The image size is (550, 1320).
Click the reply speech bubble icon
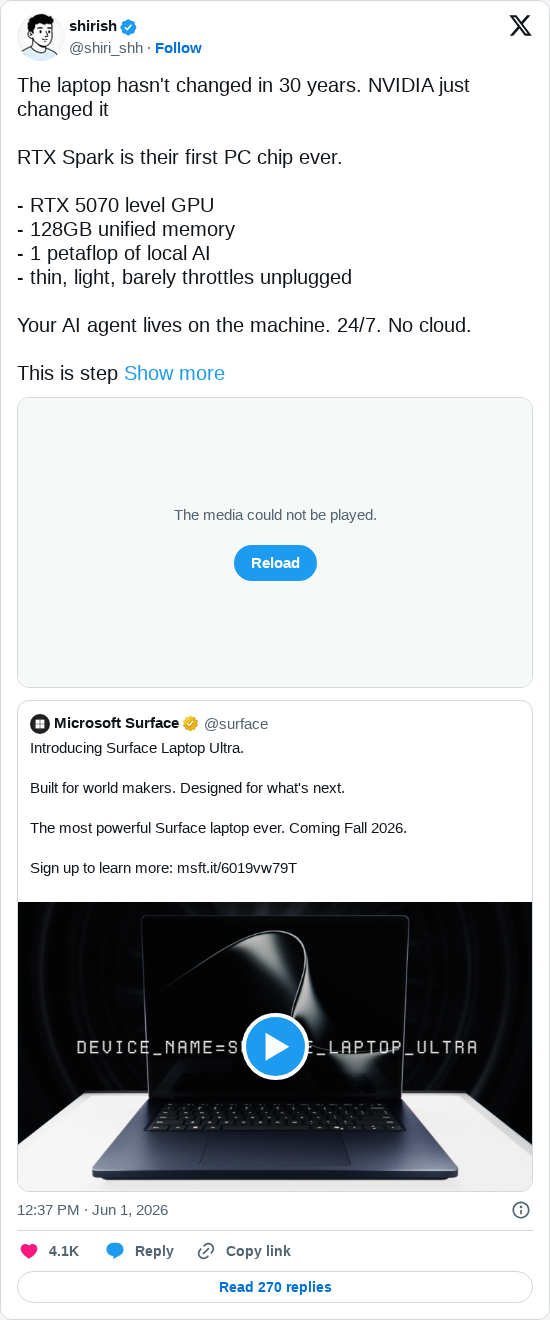pyautogui.click(x=115, y=1251)
